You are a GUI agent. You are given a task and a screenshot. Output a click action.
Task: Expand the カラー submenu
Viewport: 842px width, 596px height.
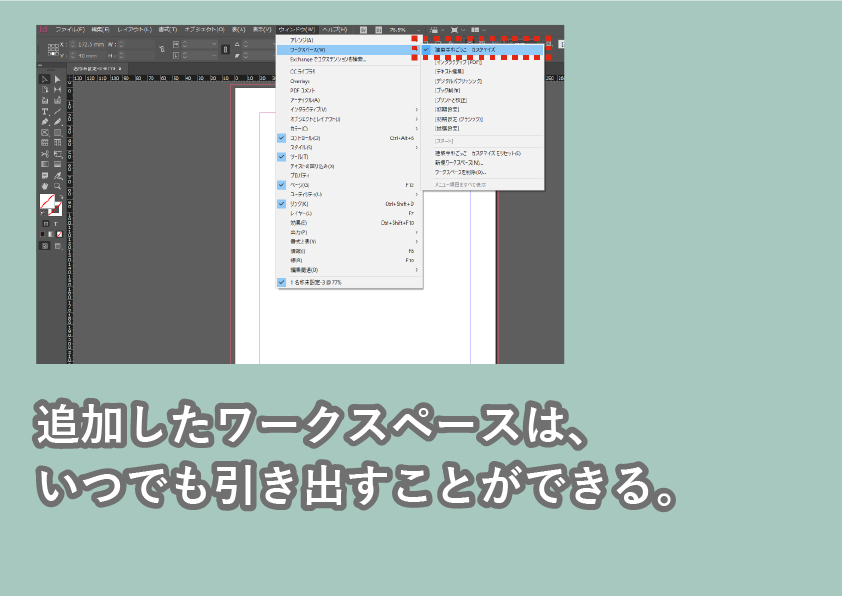pyautogui.click(x=347, y=129)
